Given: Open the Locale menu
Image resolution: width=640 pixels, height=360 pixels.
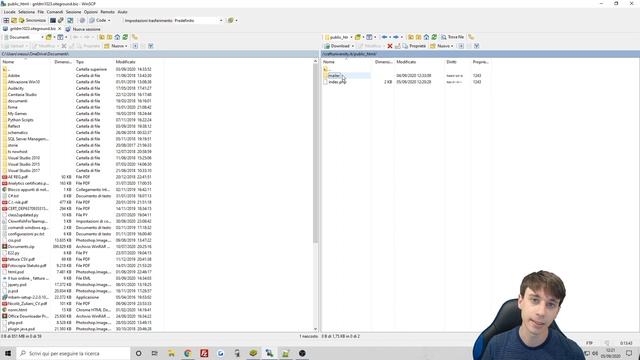Looking at the screenshot, I should [x=9, y=12].
